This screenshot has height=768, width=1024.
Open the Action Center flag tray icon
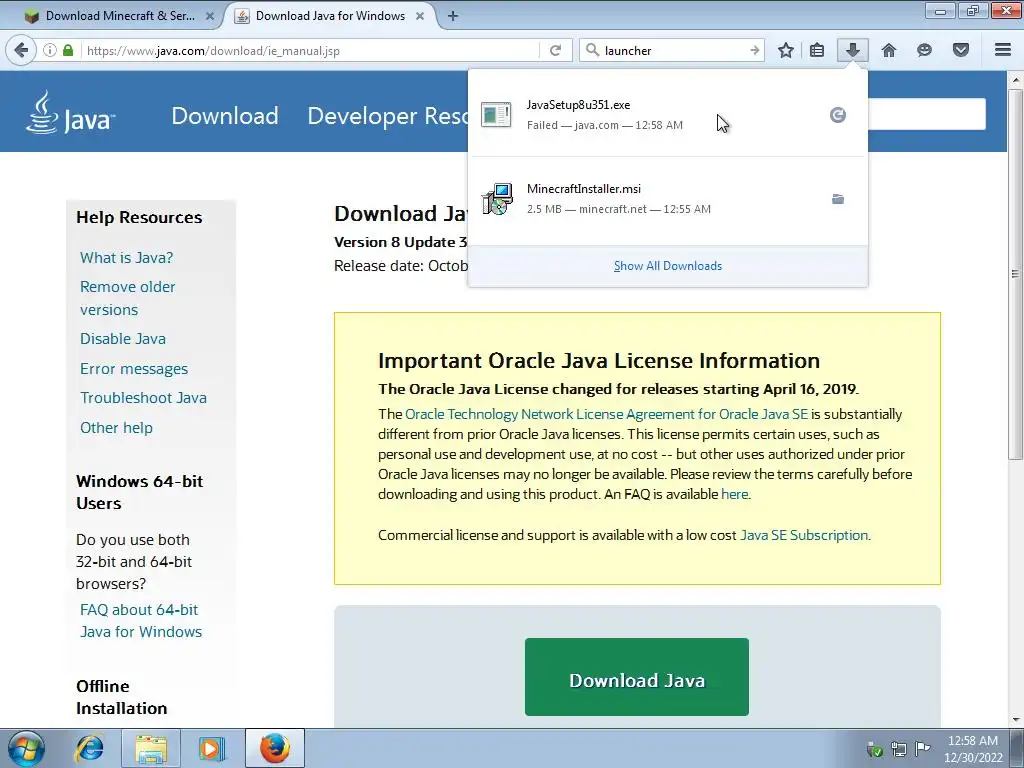[922, 748]
